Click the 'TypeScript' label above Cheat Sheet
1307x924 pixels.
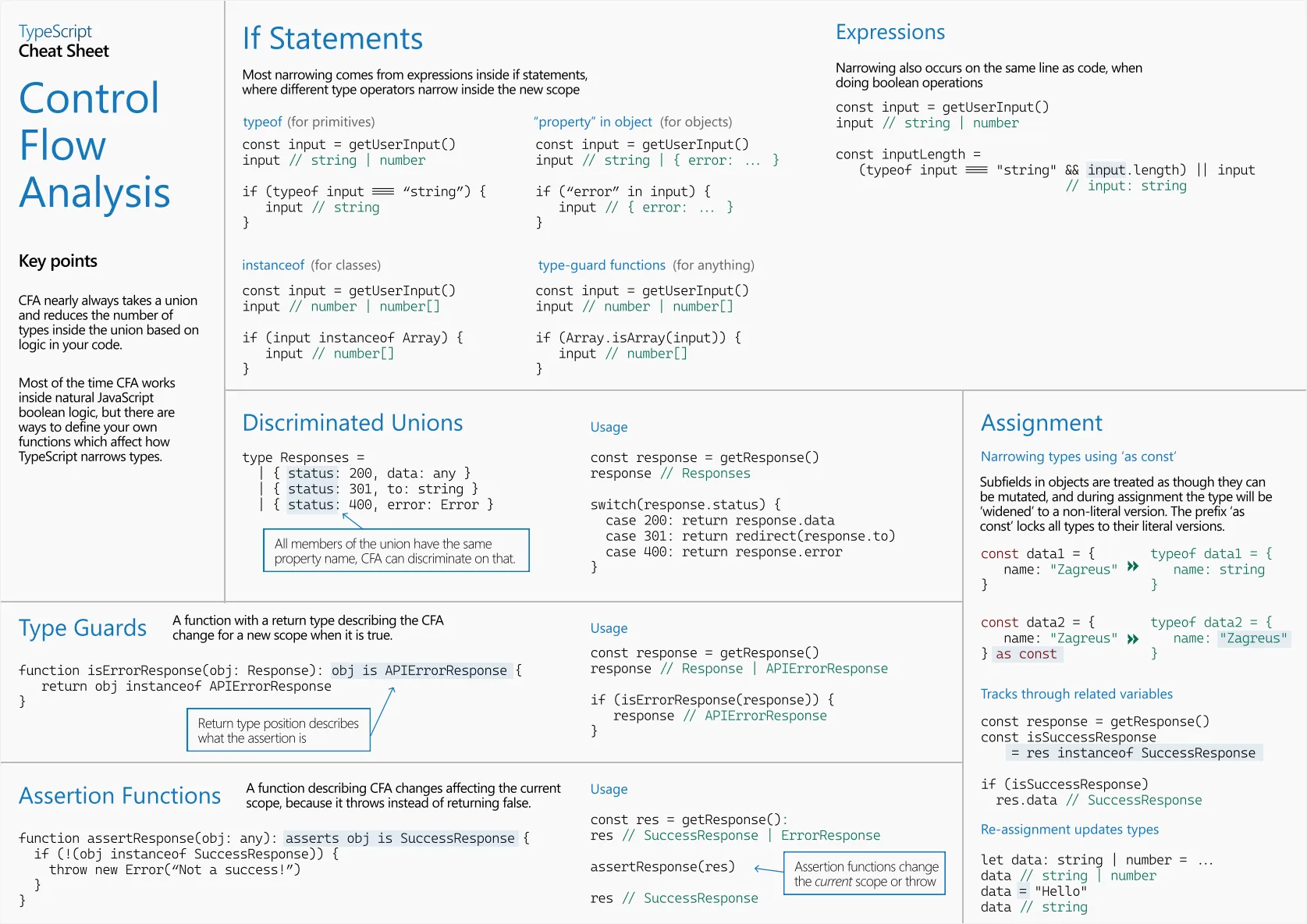tap(55, 31)
